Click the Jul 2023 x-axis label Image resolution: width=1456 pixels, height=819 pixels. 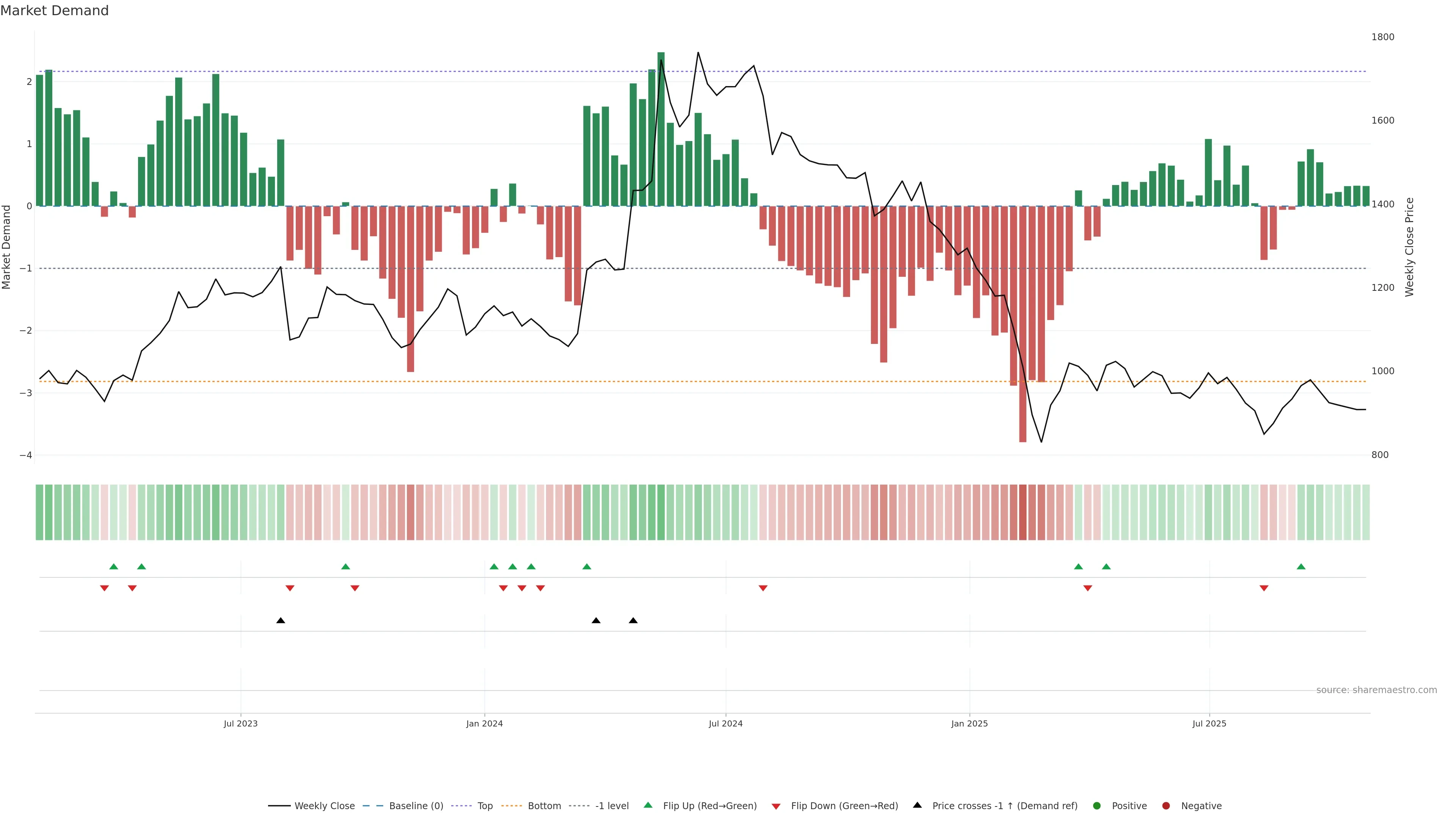[240, 723]
